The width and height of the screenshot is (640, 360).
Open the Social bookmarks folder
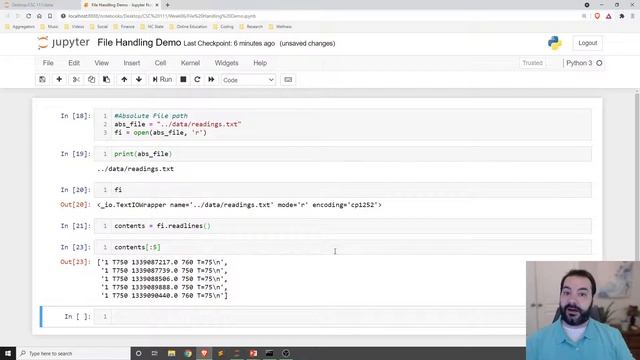98,27
